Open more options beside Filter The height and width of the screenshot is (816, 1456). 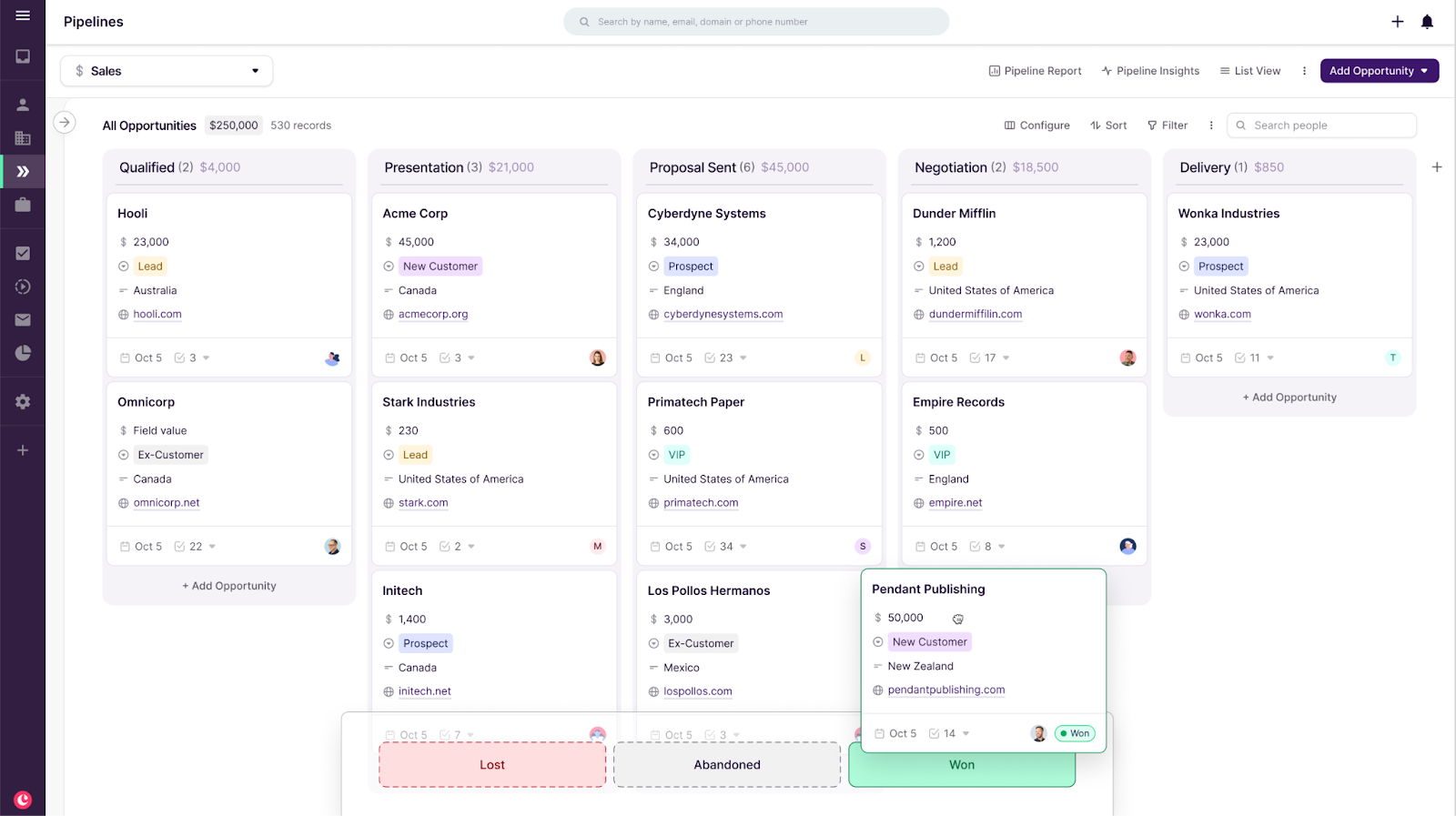(x=1210, y=126)
